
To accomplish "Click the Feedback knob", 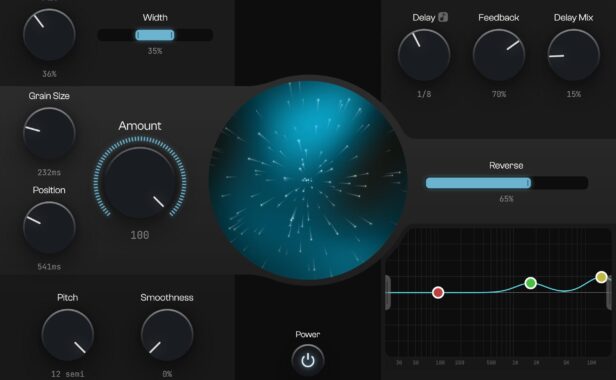I will point(499,55).
